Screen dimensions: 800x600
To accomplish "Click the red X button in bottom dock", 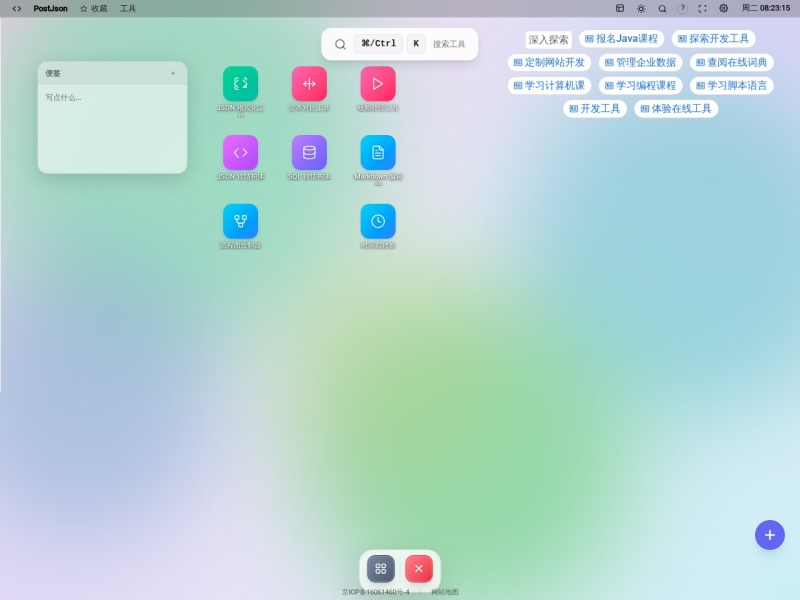I will tap(419, 569).
